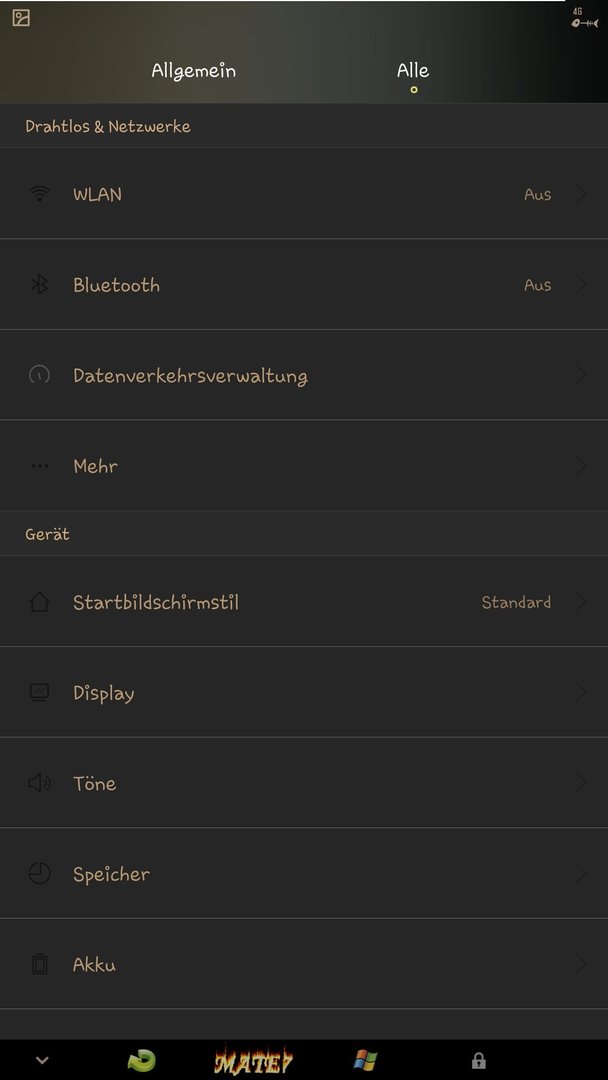608x1080 pixels.
Task: Tap the picture notification icon in status bar
Action: click(x=21, y=18)
